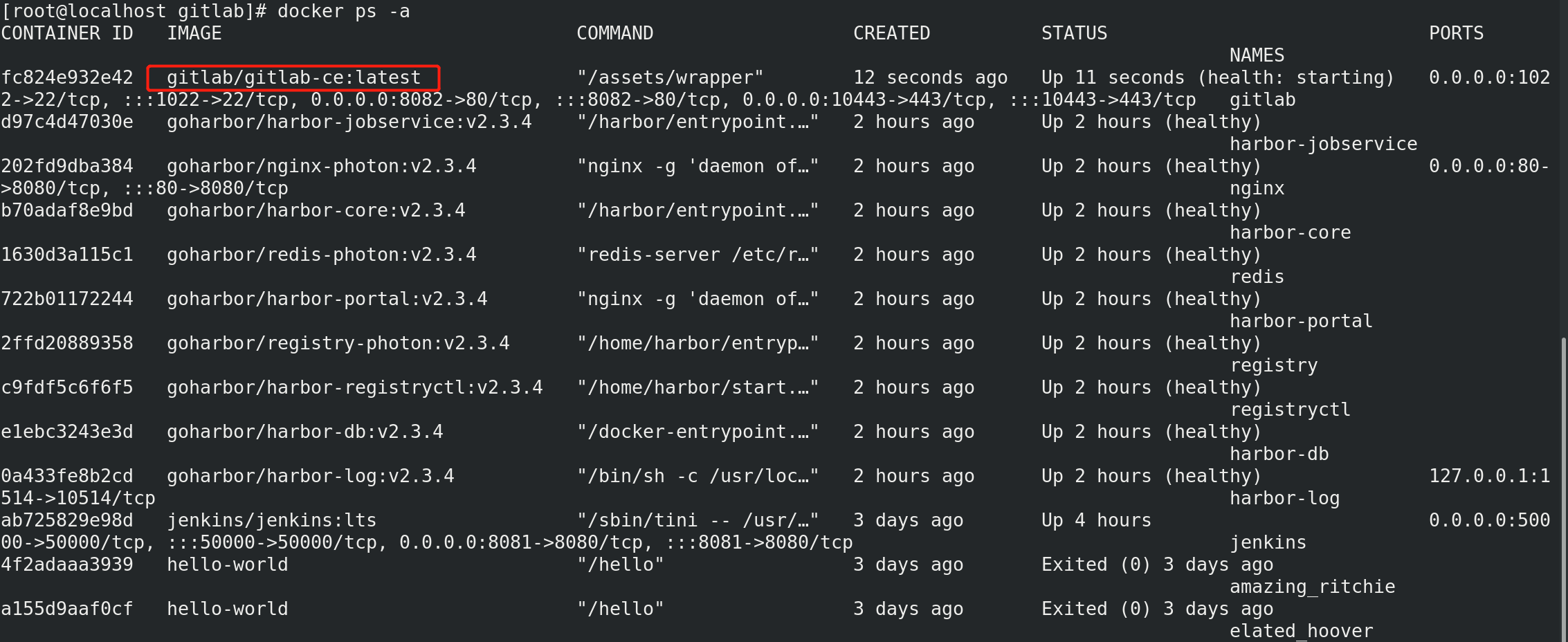This screenshot has height=642, width=1568.
Task: Select container ID b70adaf8e9bd
Action: [67, 210]
